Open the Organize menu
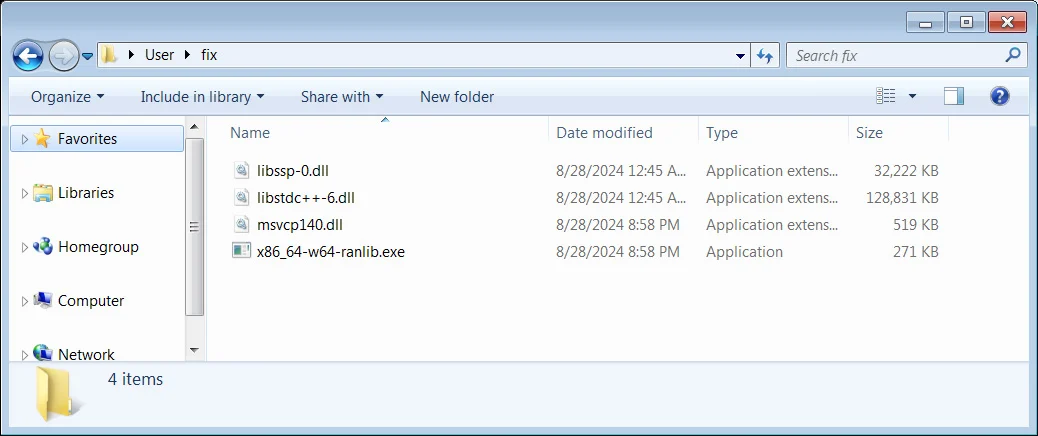The image size is (1038, 436). pyautogui.click(x=67, y=97)
